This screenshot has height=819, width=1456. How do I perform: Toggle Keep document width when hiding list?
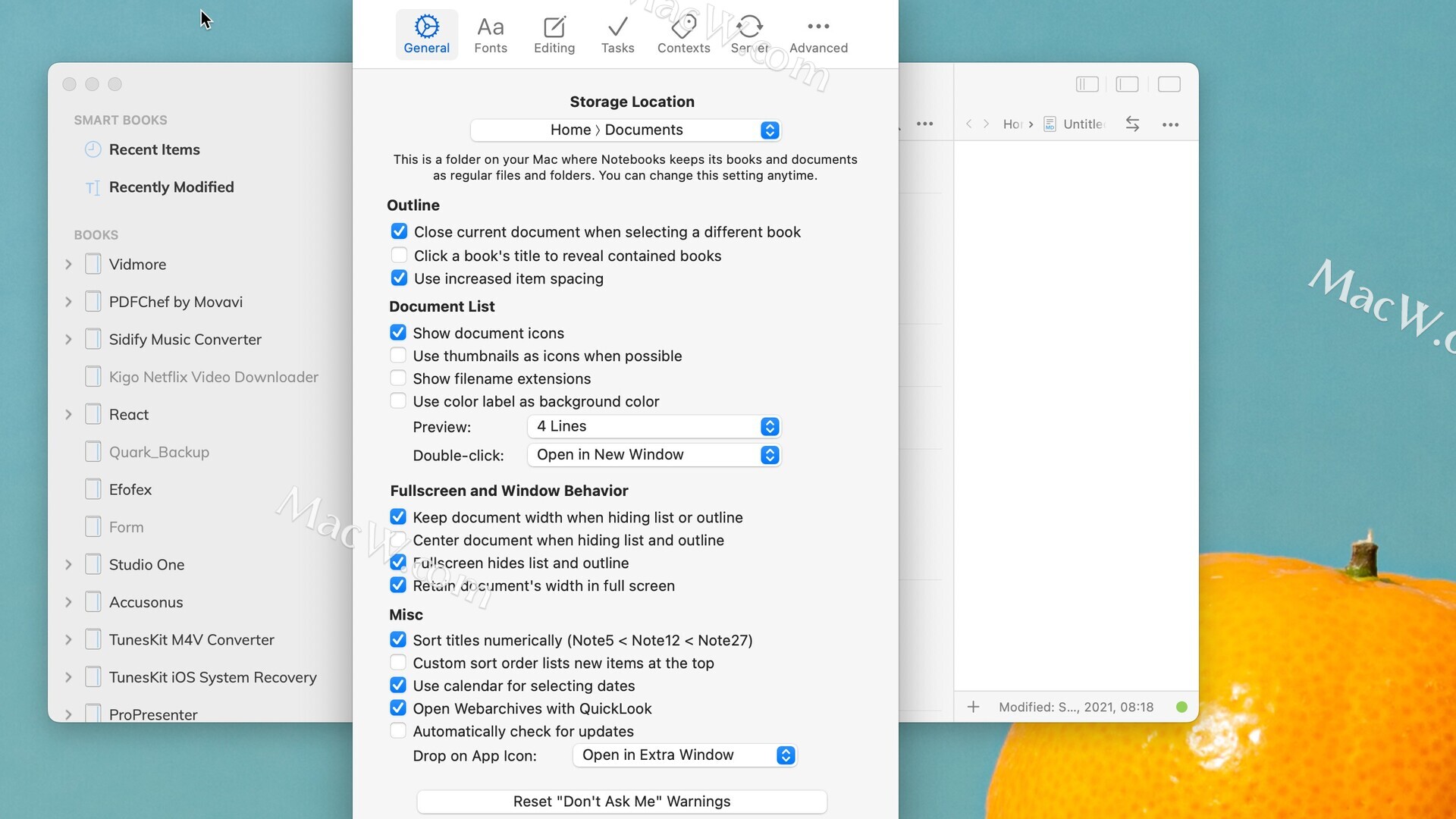pyautogui.click(x=398, y=516)
